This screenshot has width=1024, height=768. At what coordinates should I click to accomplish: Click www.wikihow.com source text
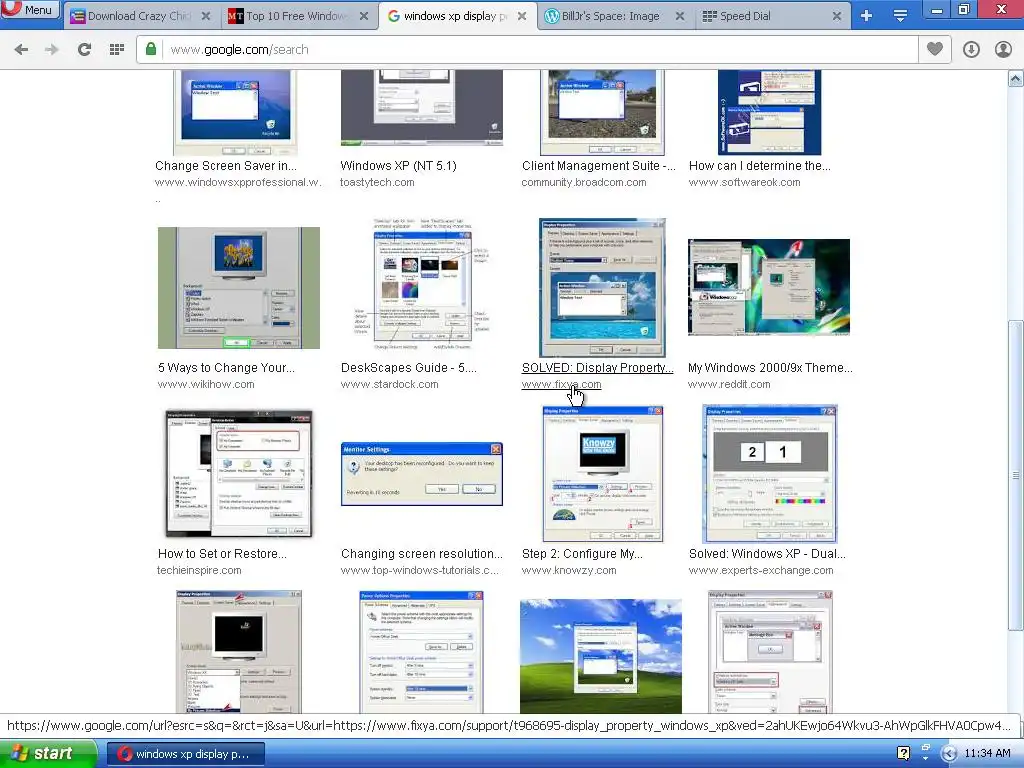[206, 385]
